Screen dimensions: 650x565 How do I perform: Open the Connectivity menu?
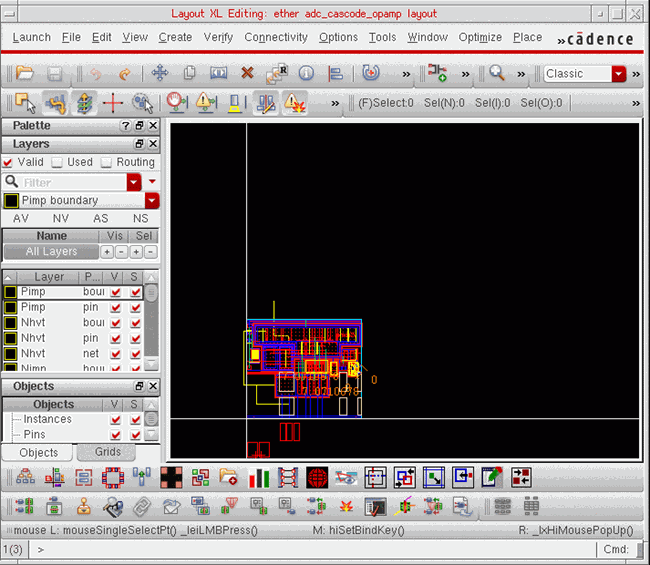[x=276, y=37]
